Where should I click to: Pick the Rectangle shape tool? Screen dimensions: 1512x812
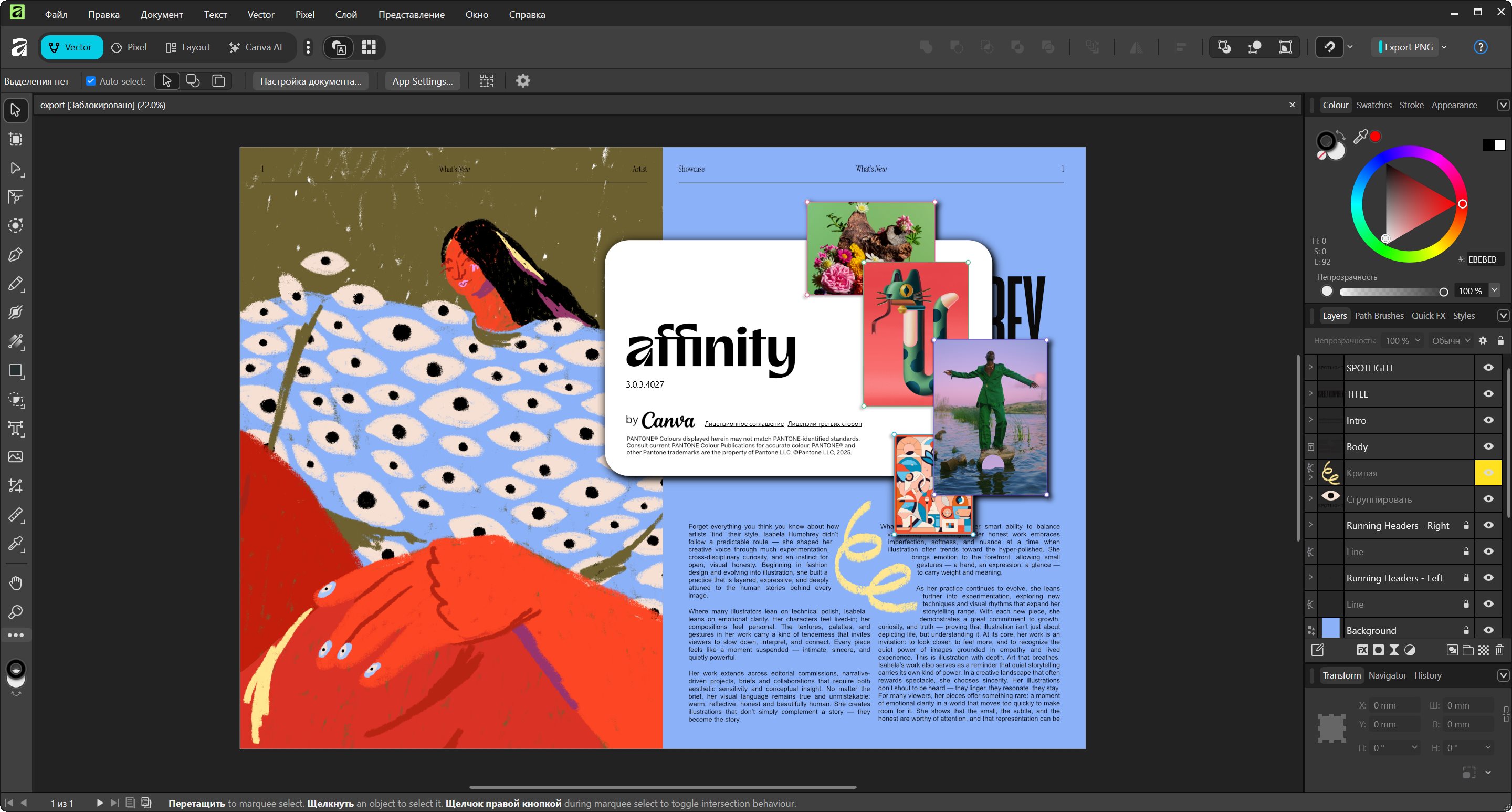click(x=16, y=370)
